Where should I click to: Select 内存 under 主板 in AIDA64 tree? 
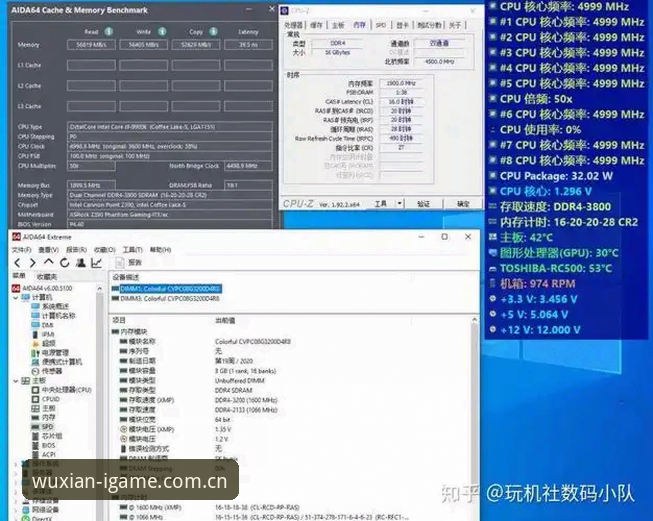click(x=44, y=417)
